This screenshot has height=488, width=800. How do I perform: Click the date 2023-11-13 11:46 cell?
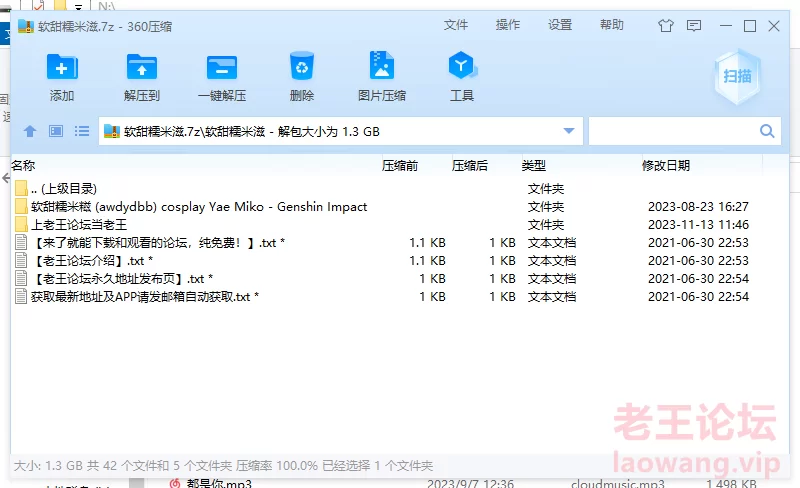[x=698, y=225]
